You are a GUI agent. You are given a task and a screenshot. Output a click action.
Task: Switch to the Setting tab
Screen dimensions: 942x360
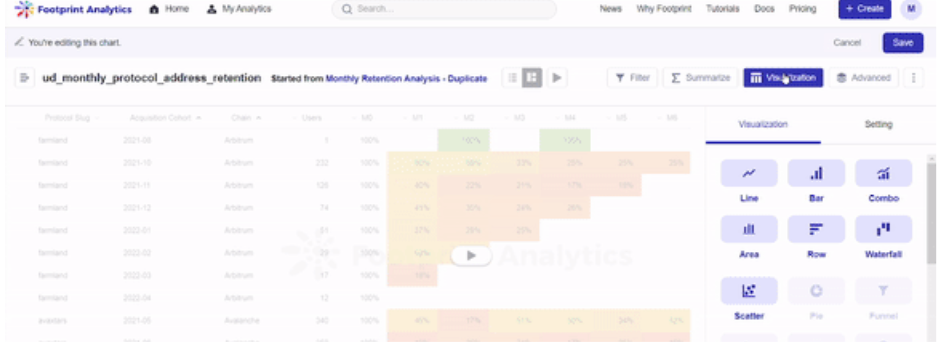click(878, 124)
